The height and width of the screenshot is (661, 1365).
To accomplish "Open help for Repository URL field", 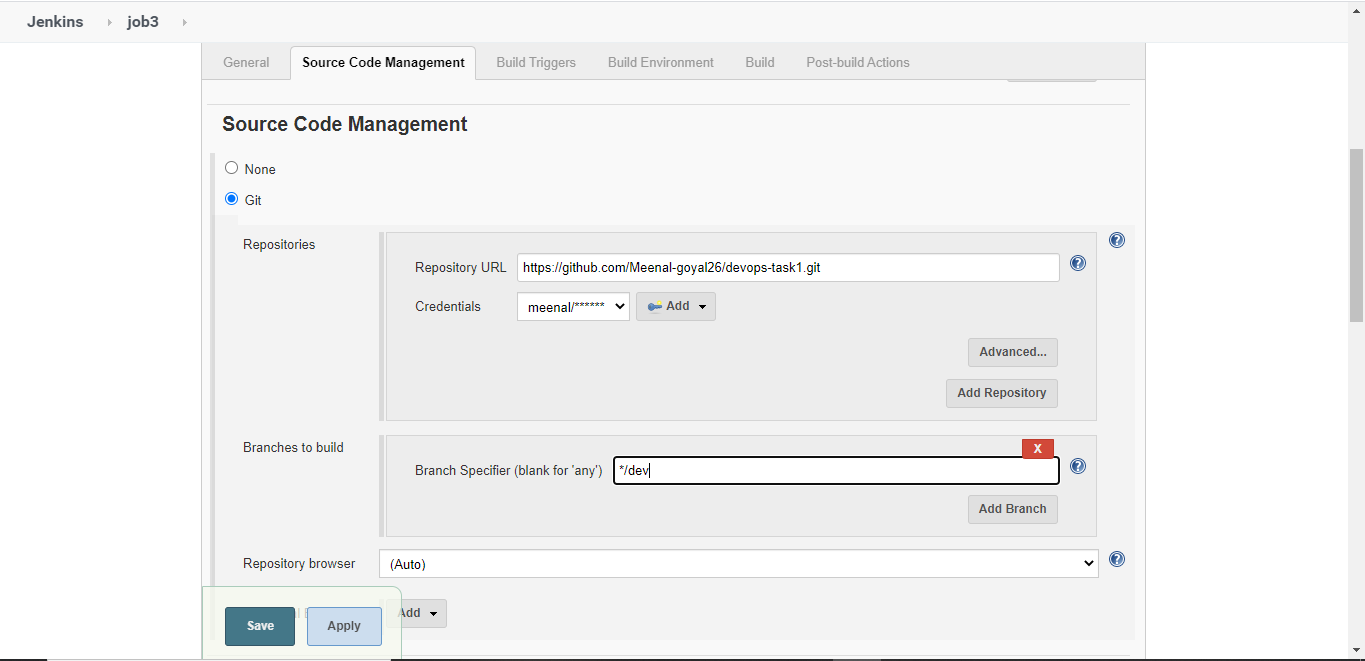I will (x=1077, y=263).
